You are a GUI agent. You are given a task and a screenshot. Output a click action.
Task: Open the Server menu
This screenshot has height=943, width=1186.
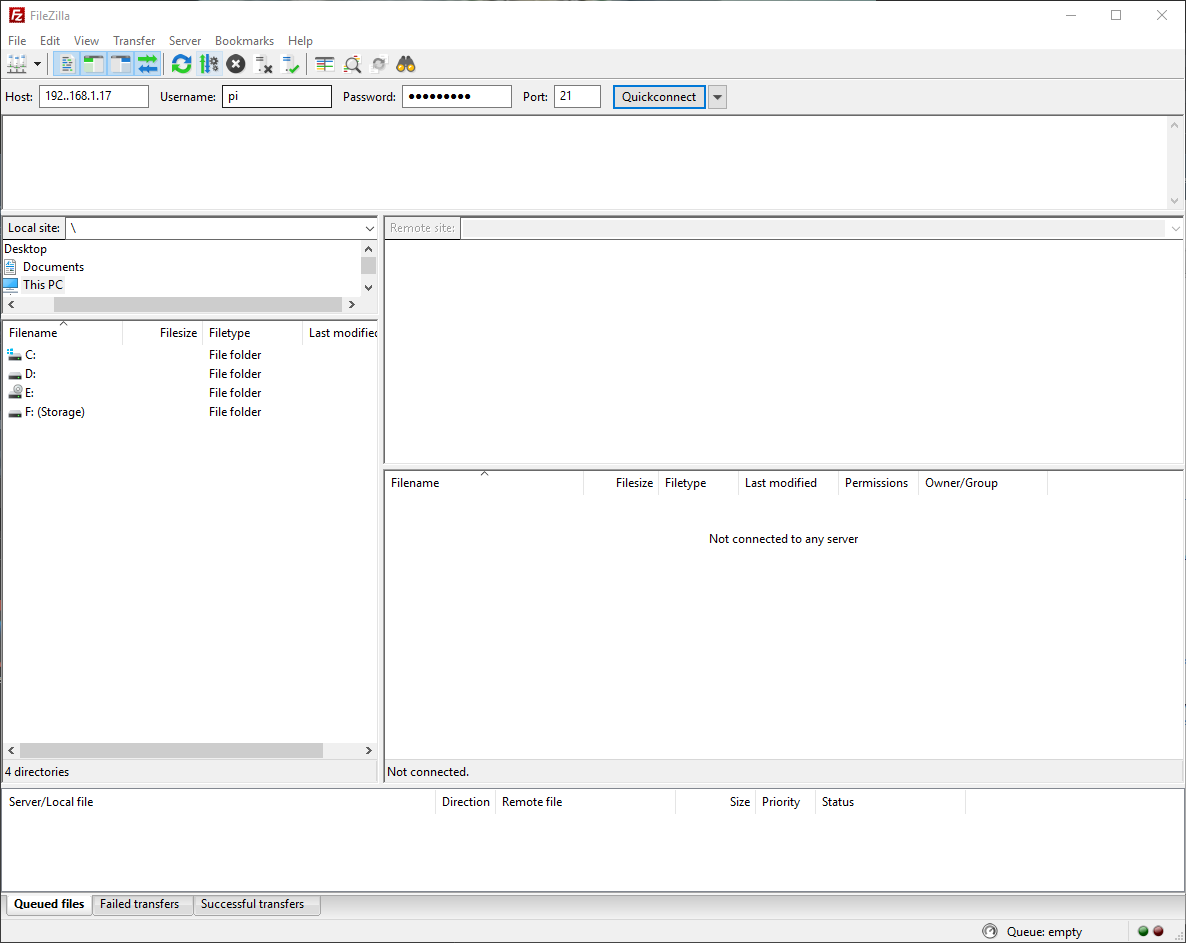pyautogui.click(x=185, y=41)
